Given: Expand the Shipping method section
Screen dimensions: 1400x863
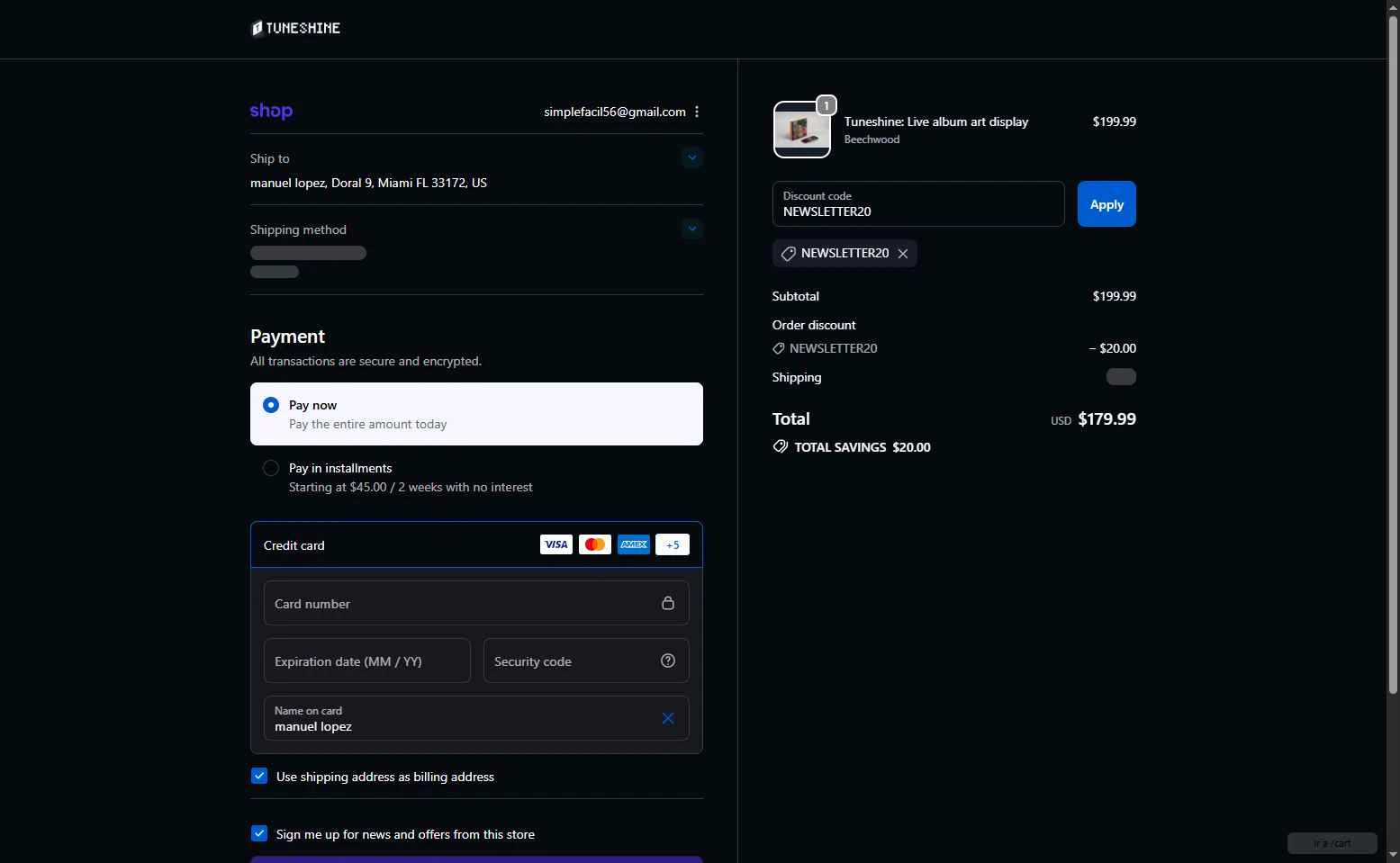Looking at the screenshot, I should pos(691,229).
